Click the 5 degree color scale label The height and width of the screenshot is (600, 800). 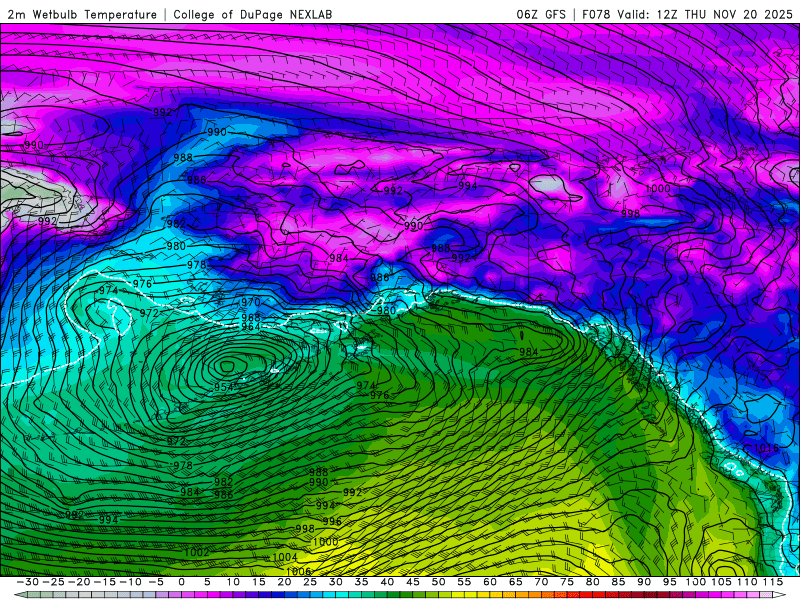coord(207,582)
